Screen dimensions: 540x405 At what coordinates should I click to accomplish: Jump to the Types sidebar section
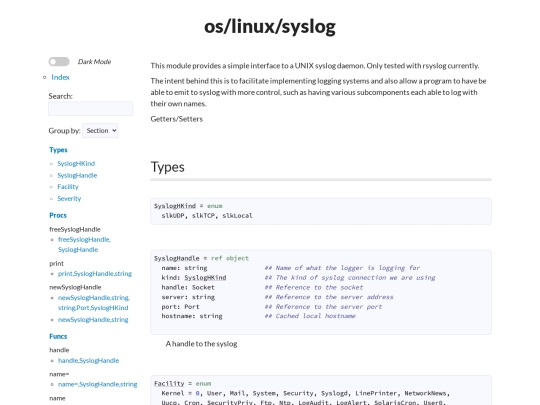pyautogui.click(x=58, y=150)
